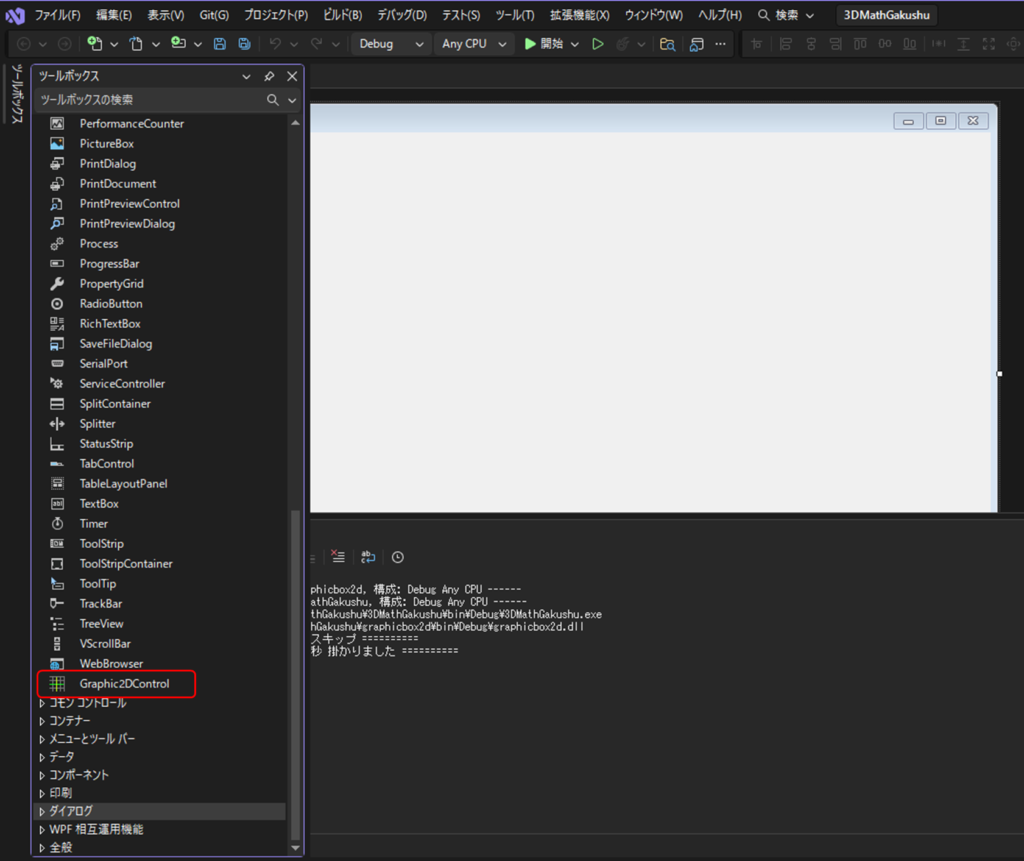Click the Save All toolbar icon
Screen dimensions: 1024x861
pyautogui.click(x=244, y=44)
